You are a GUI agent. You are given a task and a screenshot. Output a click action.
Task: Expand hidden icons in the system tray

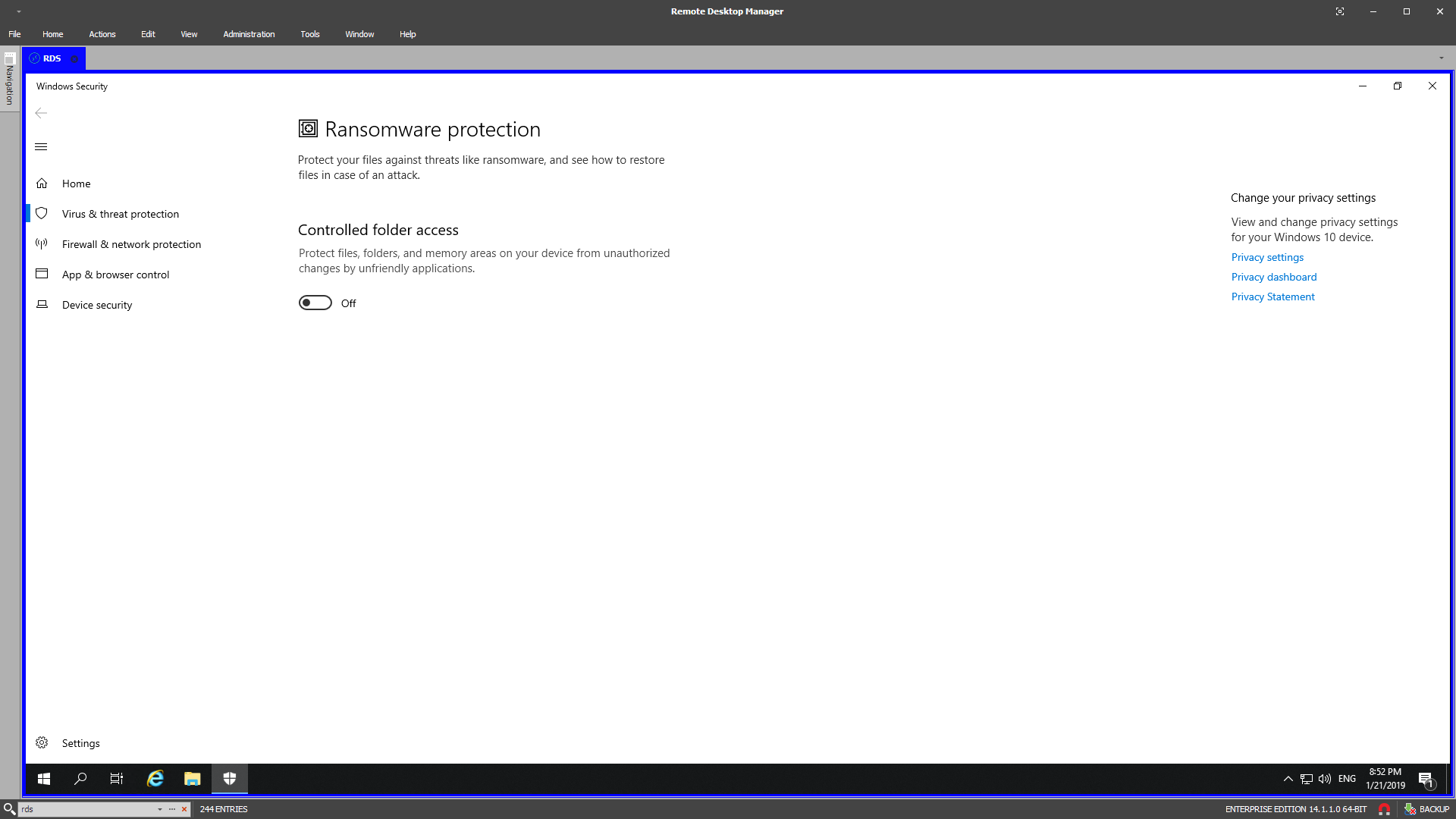point(1288,779)
